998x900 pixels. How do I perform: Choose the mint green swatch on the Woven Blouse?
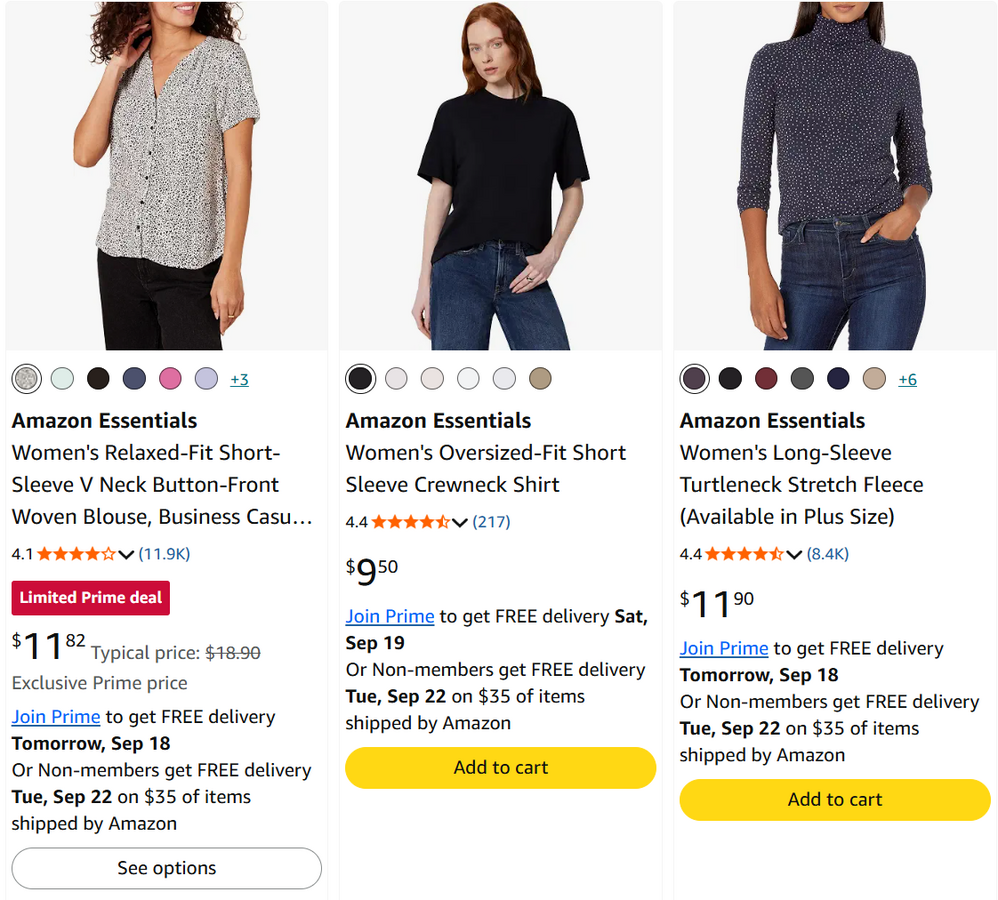click(x=62, y=379)
